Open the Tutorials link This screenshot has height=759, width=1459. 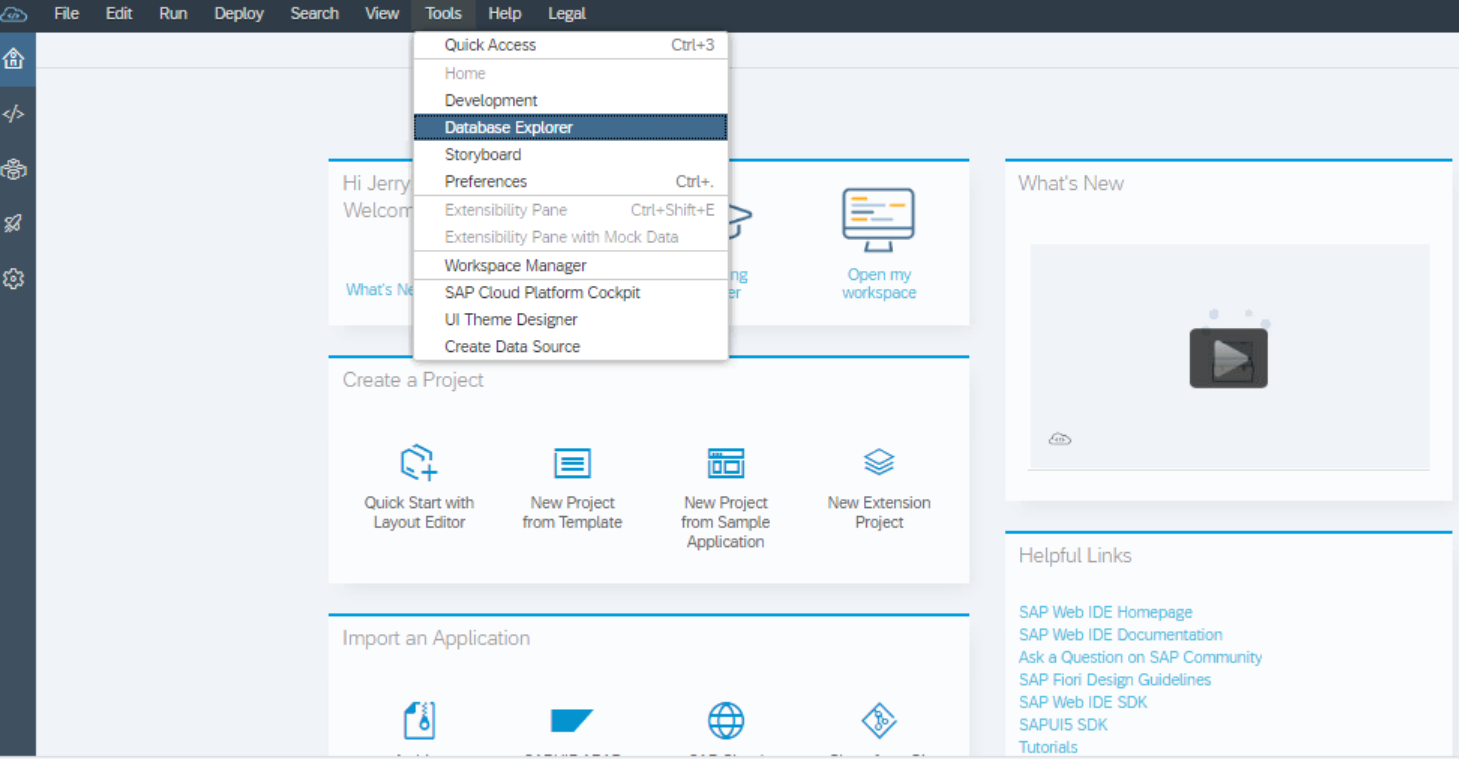(x=1048, y=747)
